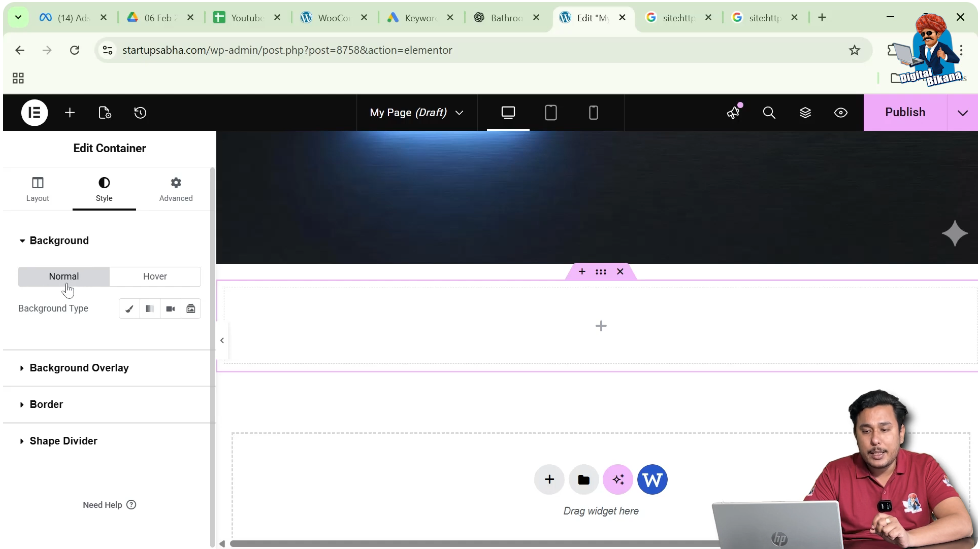Click the AI star icon on hero

pos(954,233)
